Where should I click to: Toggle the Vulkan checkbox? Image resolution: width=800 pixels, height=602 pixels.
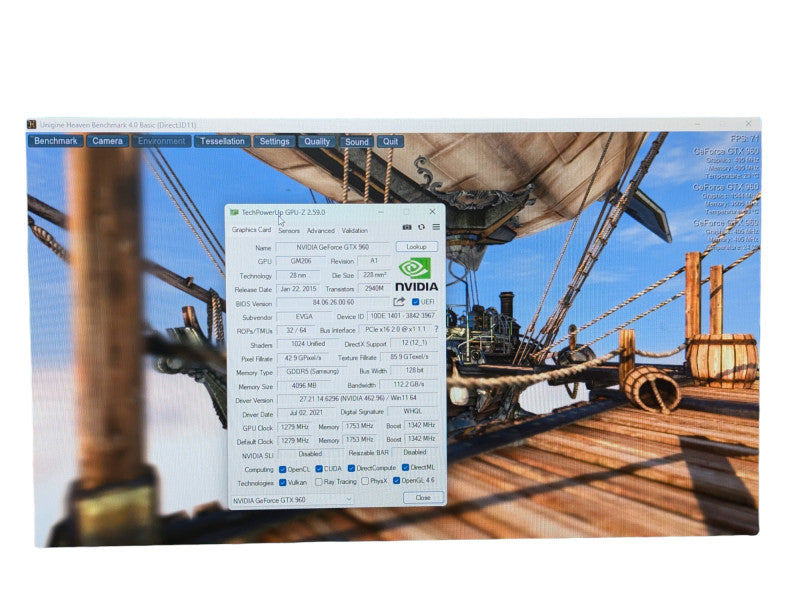(283, 483)
